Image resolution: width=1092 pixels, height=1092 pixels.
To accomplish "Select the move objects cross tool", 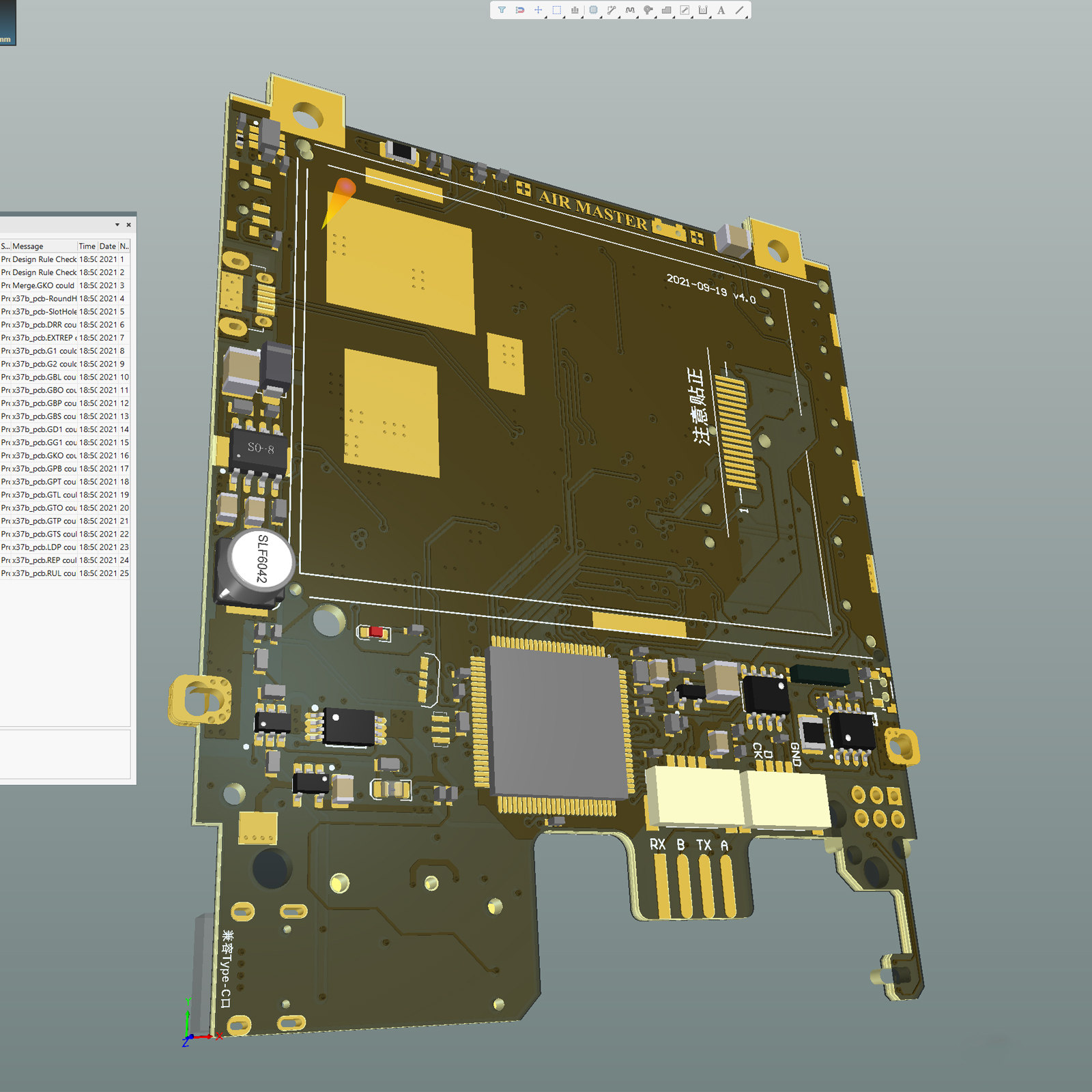I will coord(538,10).
